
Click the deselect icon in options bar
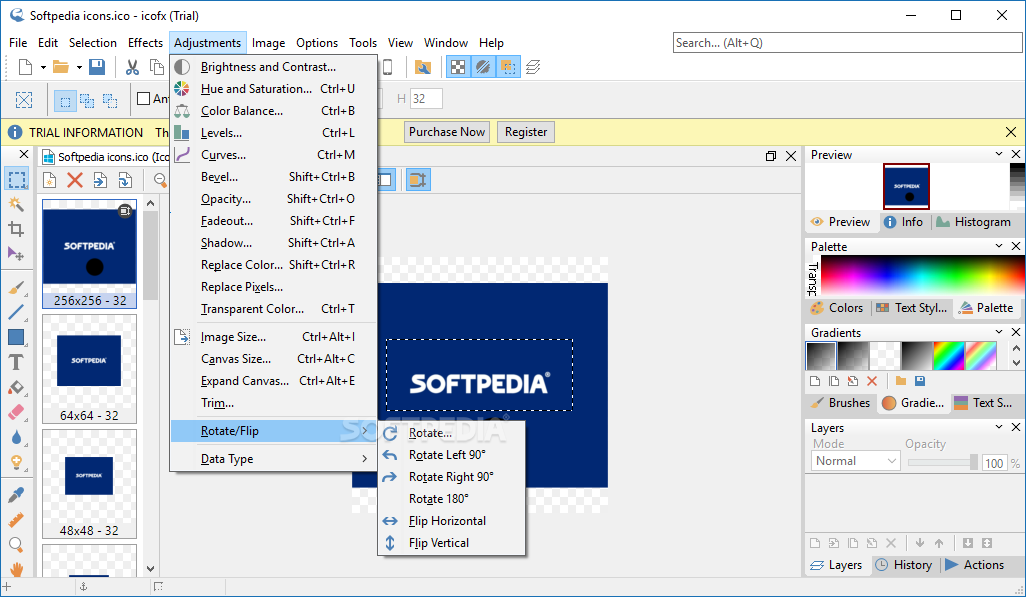point(24,100)
